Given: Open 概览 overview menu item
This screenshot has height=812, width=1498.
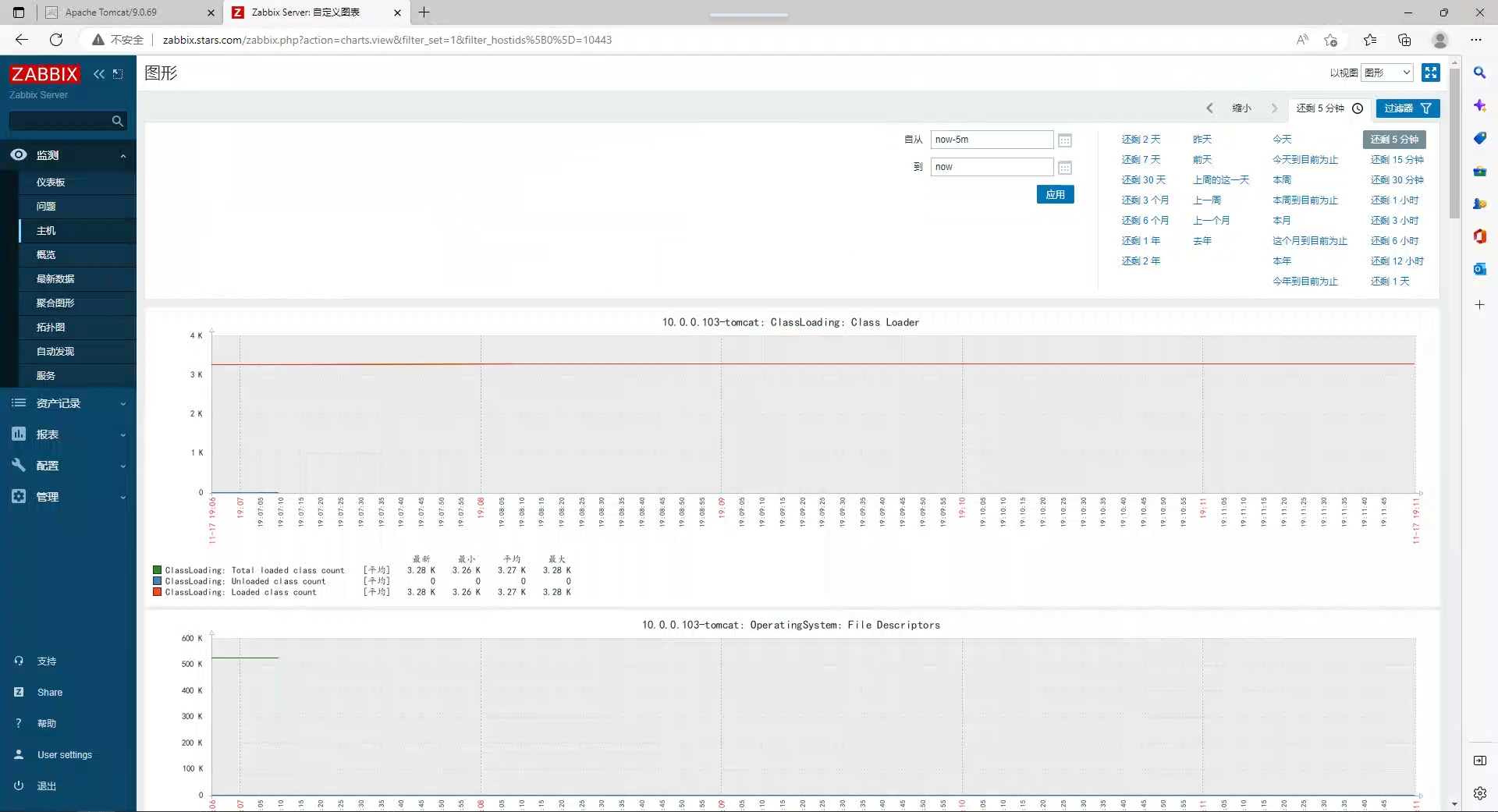Looking at the screenshot, I should 46,255.
